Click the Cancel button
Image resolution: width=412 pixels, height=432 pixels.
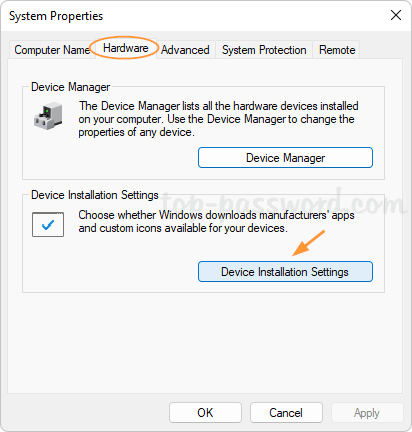[286, 413]
